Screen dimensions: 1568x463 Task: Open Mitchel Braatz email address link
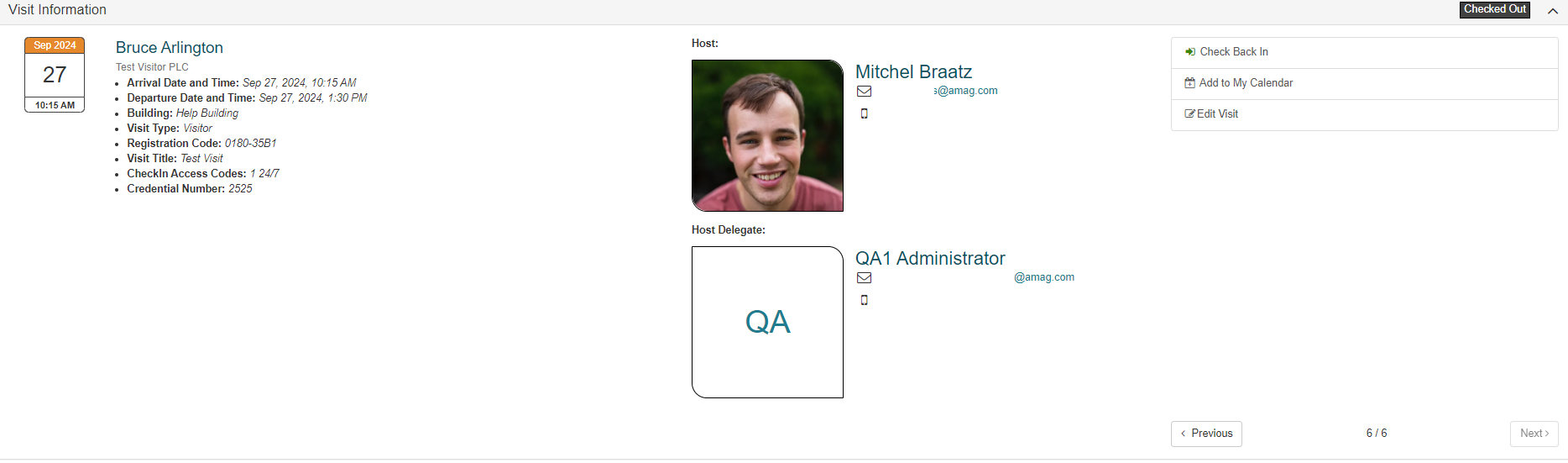[965, 91]
